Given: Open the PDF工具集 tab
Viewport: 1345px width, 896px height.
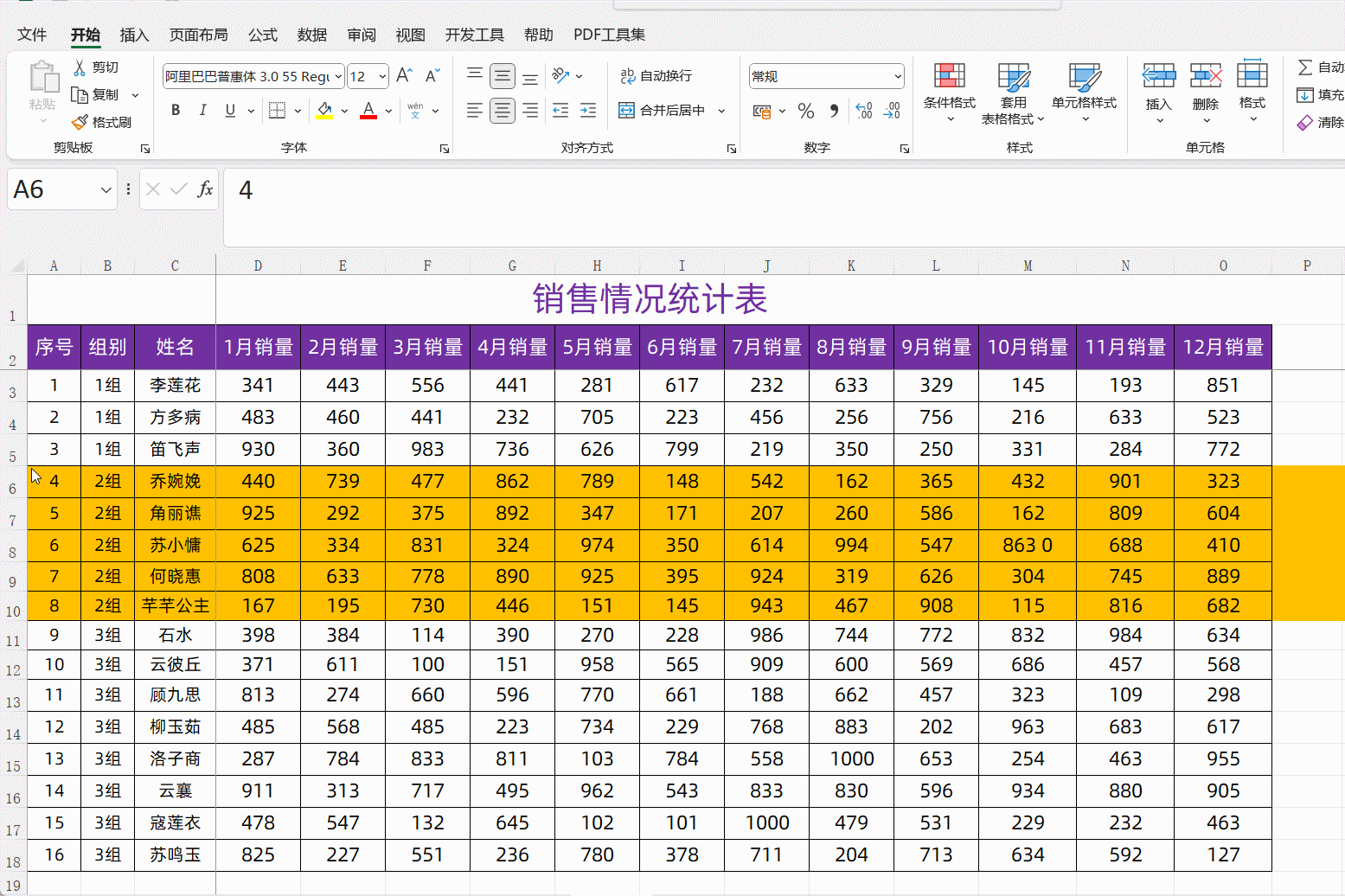Looking at the screenshot, I should (608, 35).
